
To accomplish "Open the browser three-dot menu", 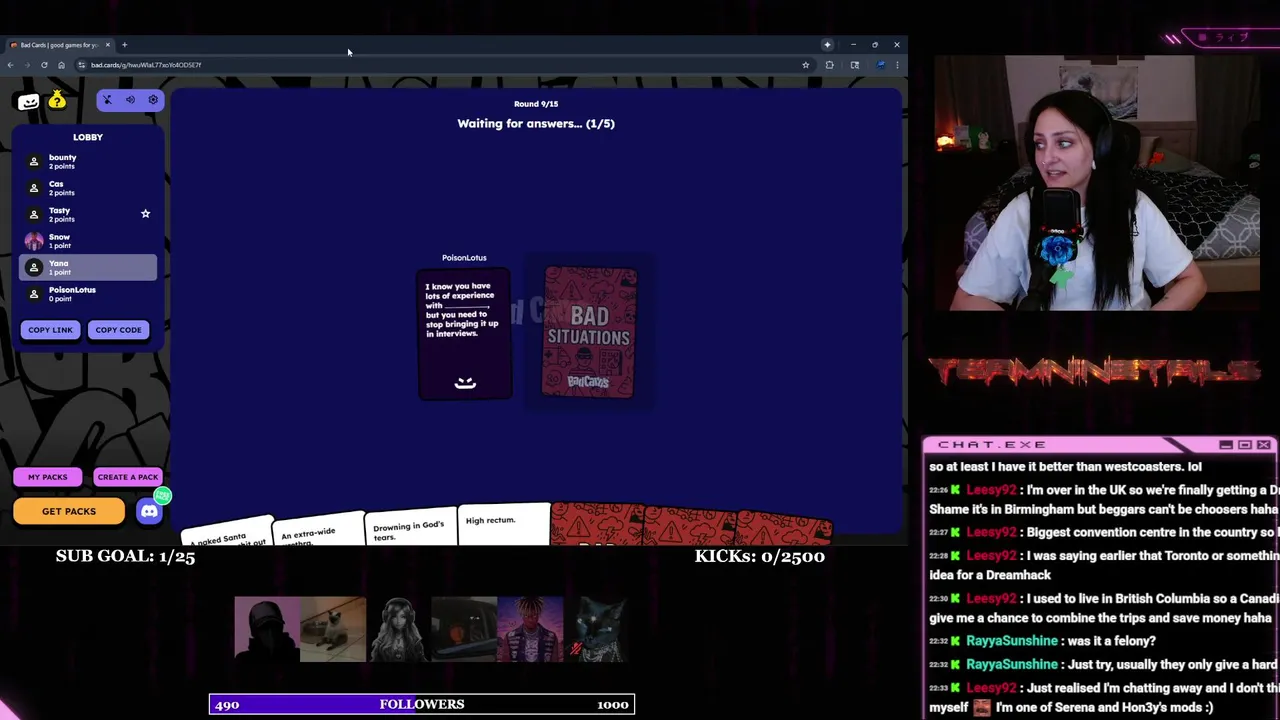I will [897, 65].
